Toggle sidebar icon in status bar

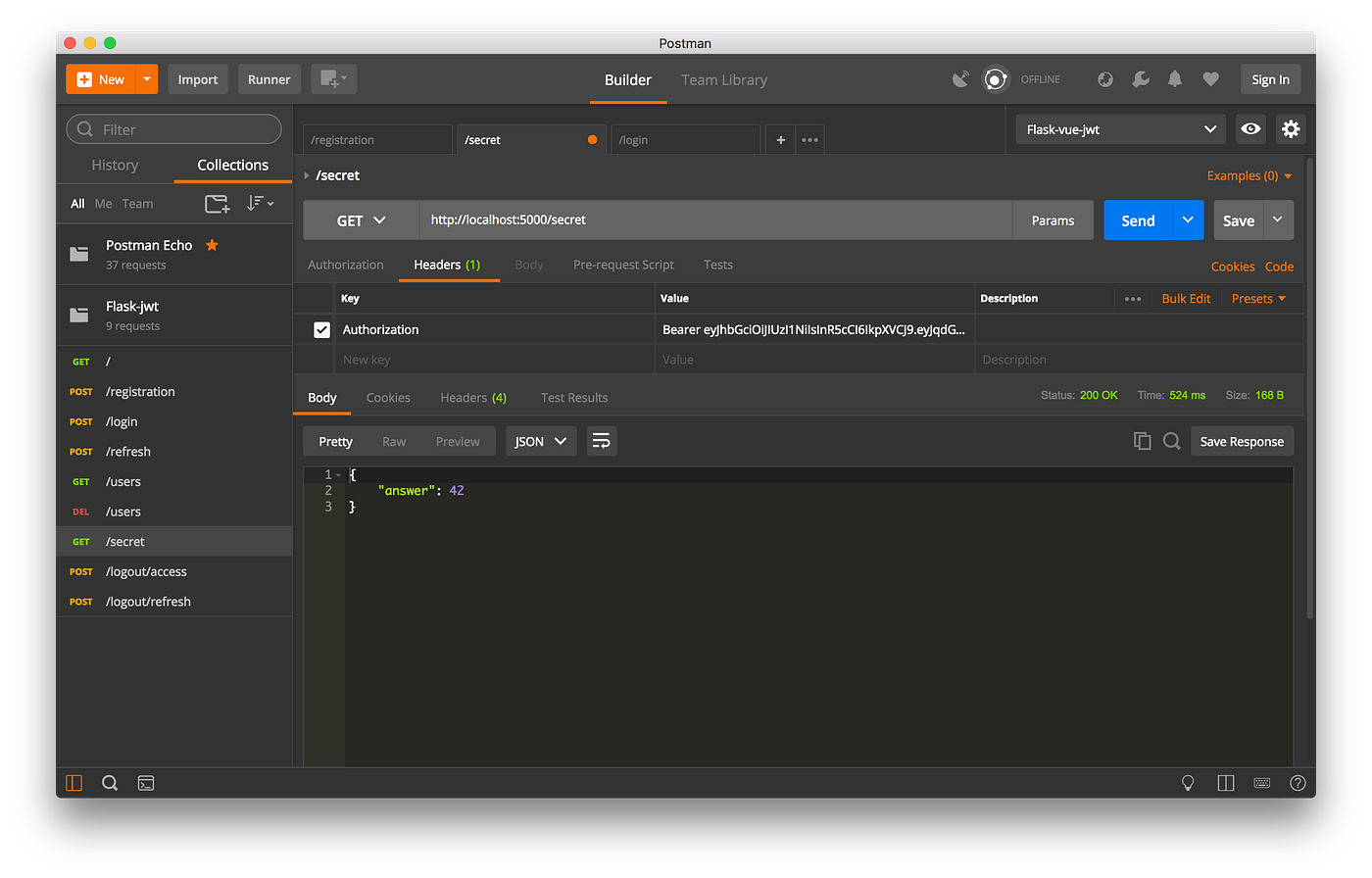pyautogui.click(x=74, y=783)
